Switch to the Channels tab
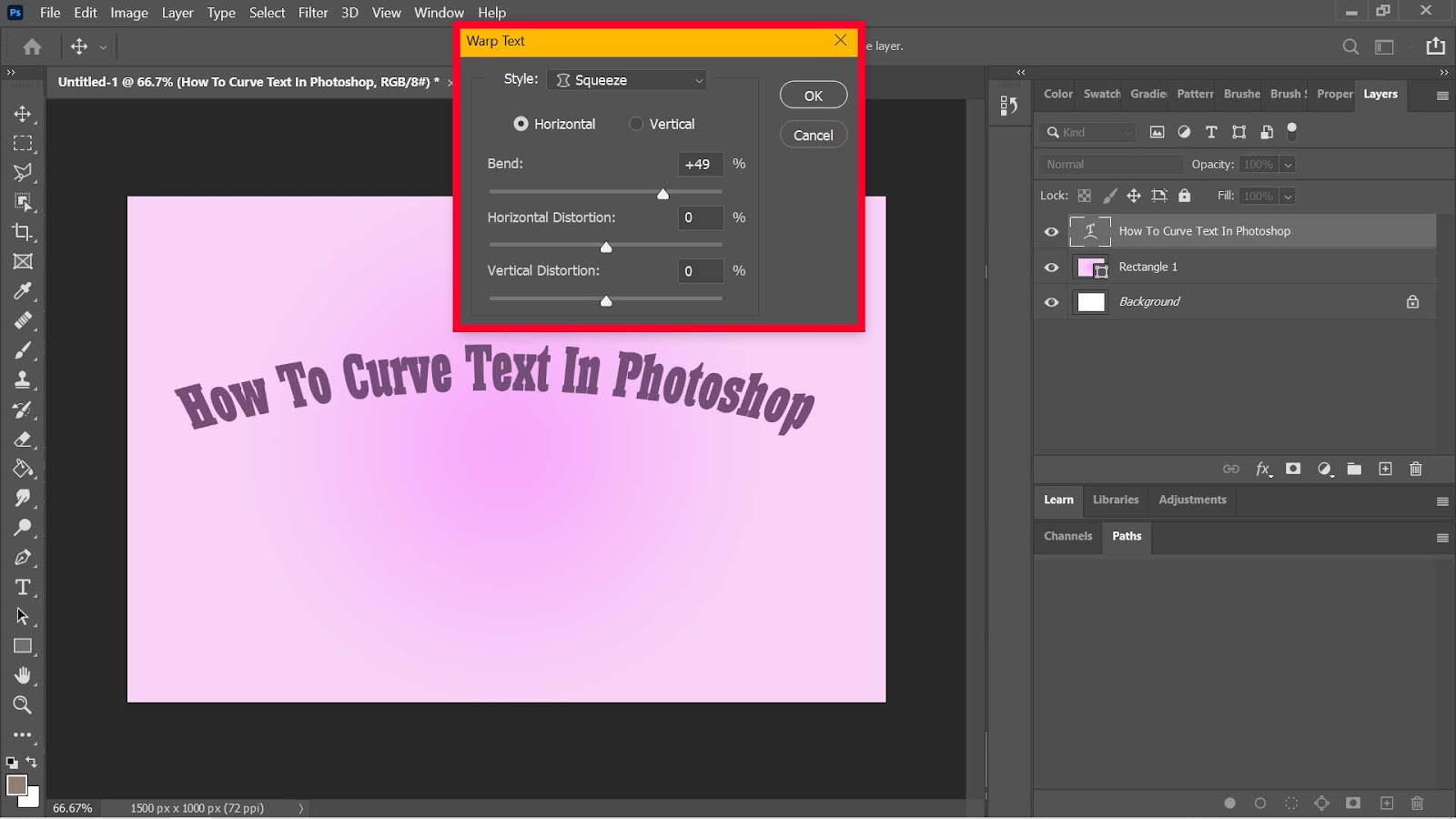 click(x=1067, y=536)
